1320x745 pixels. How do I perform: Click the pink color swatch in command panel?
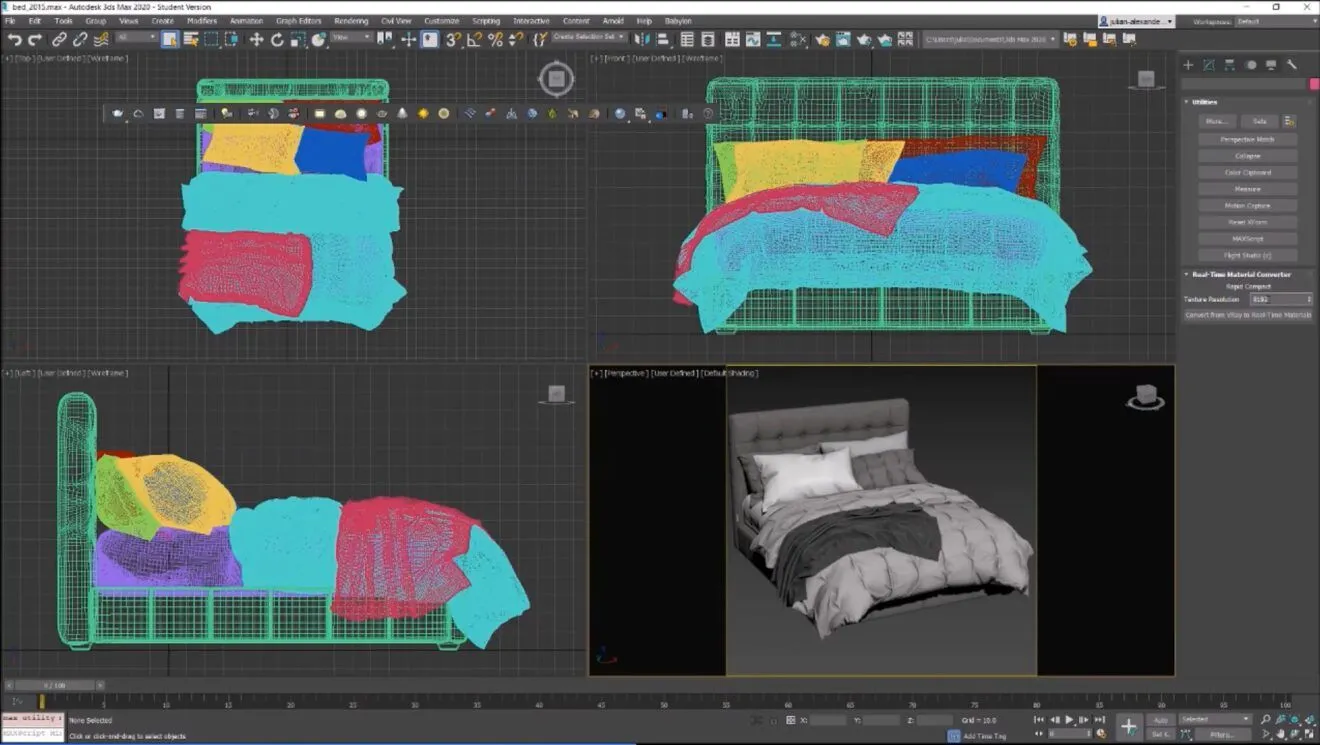click(1313, 84)
